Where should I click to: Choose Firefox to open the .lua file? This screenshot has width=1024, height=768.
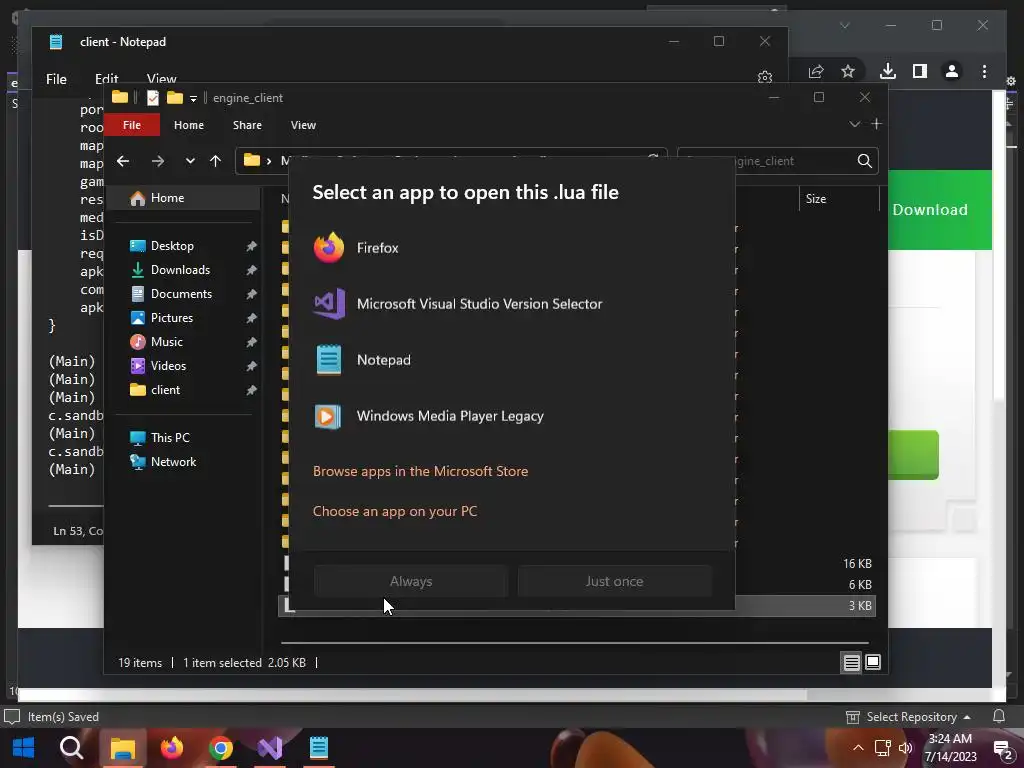511,248
